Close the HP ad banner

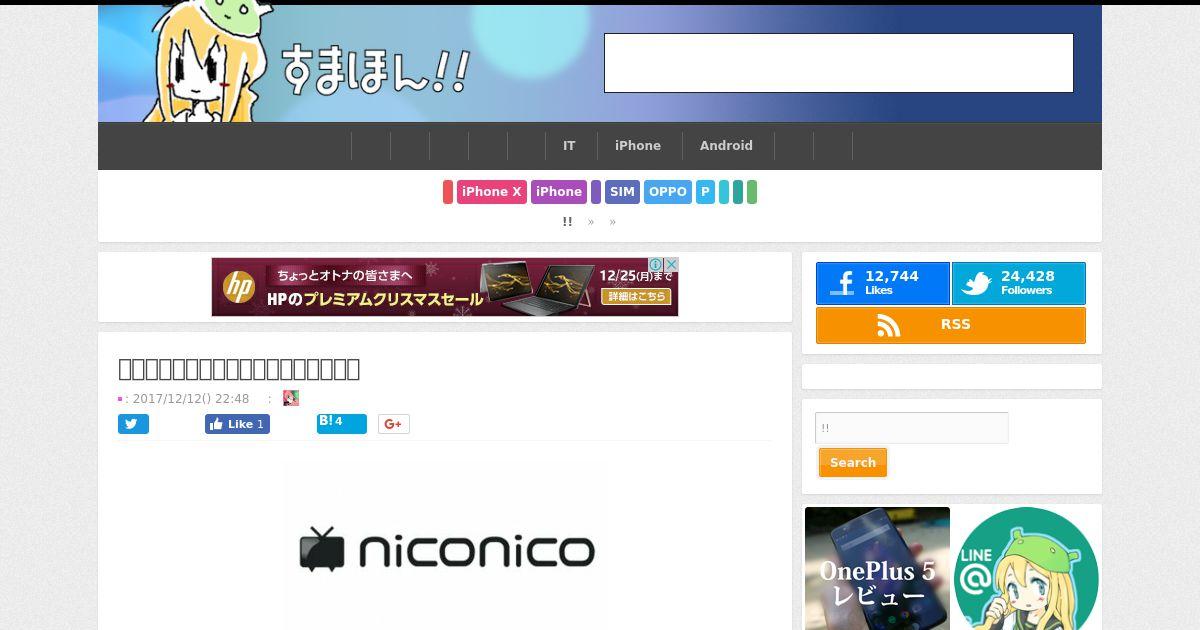tap(671, 265)
